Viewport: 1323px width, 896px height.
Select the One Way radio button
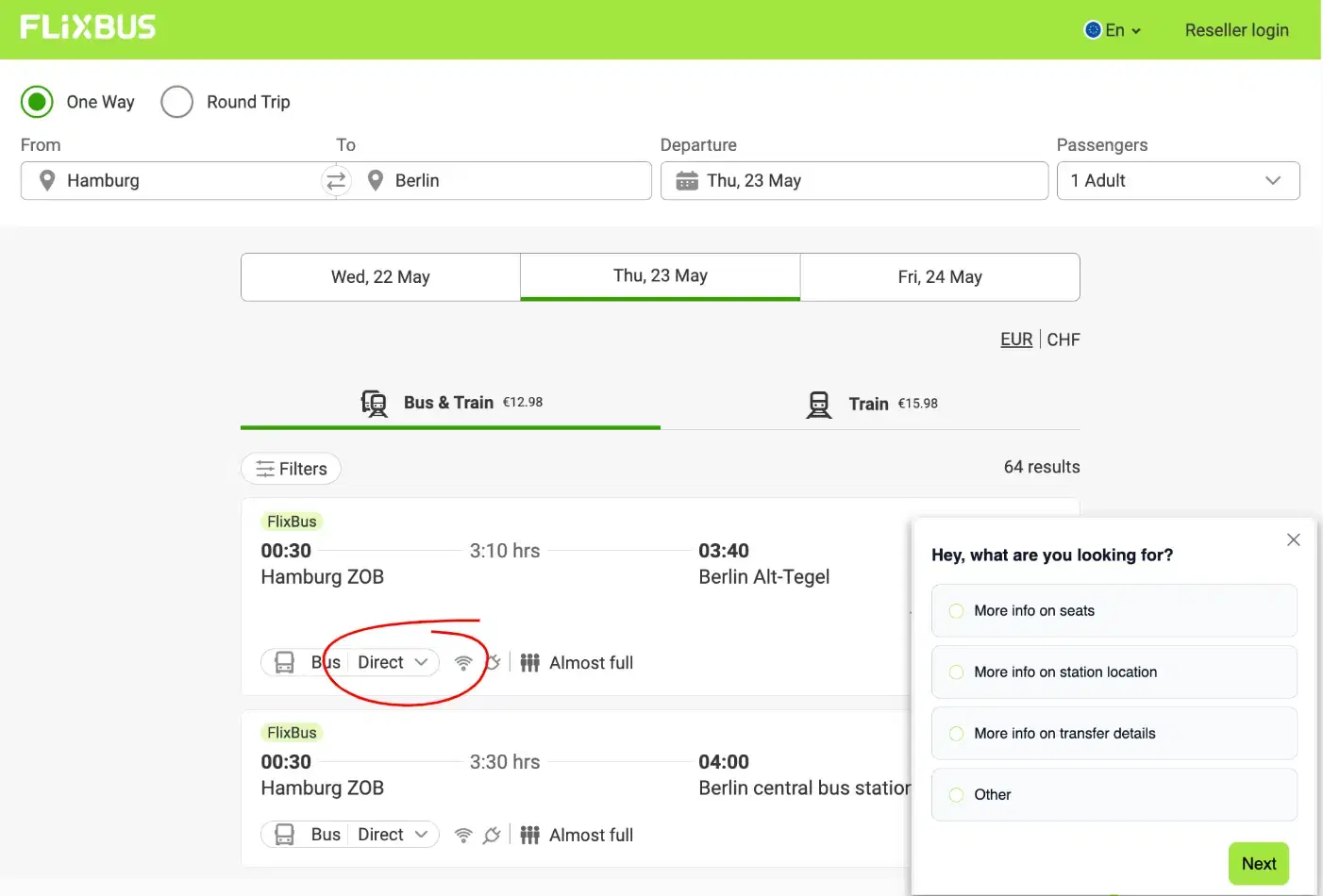38,102
